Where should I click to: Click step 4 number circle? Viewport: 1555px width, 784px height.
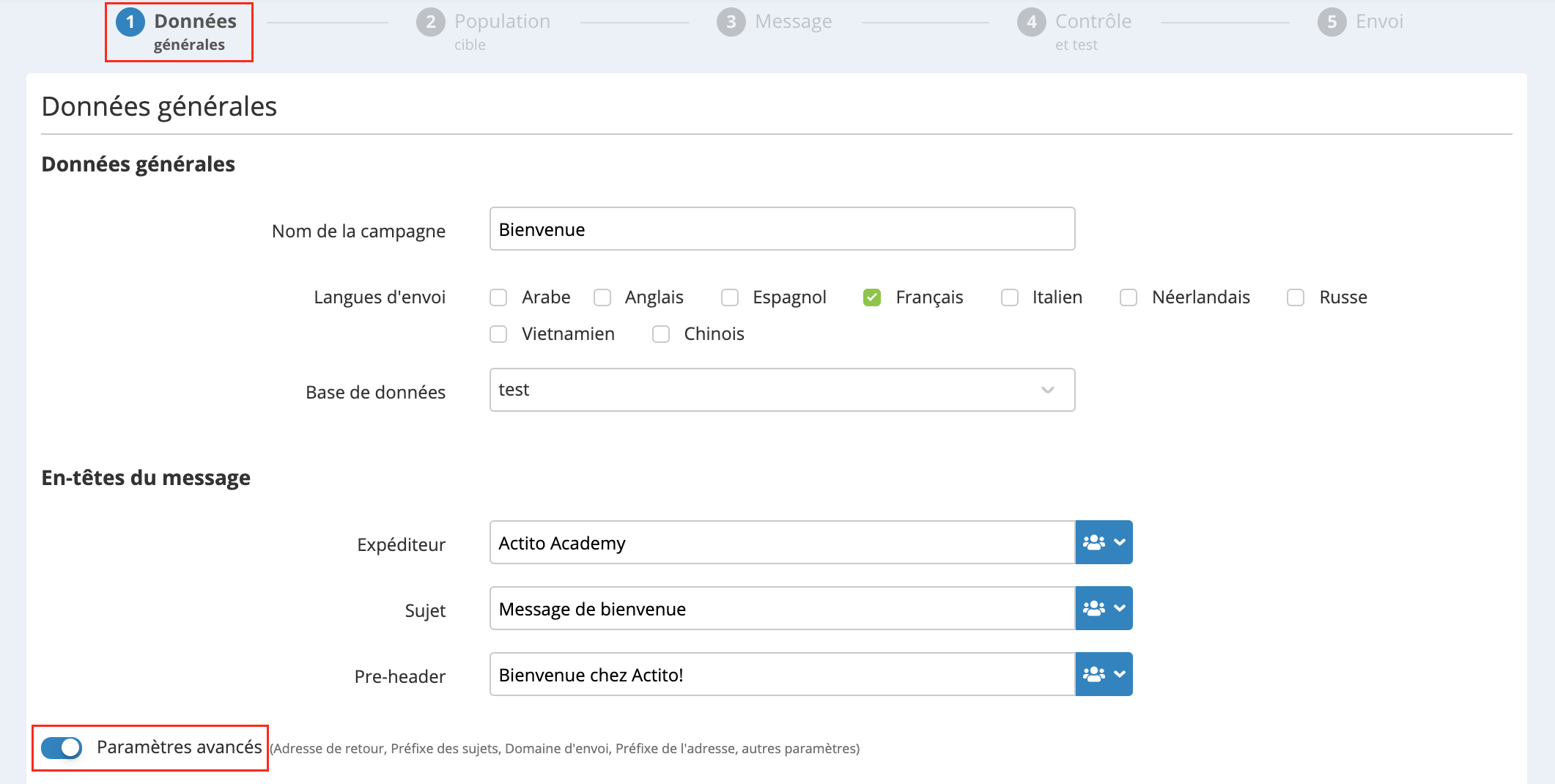click(x=1032, y=22)
